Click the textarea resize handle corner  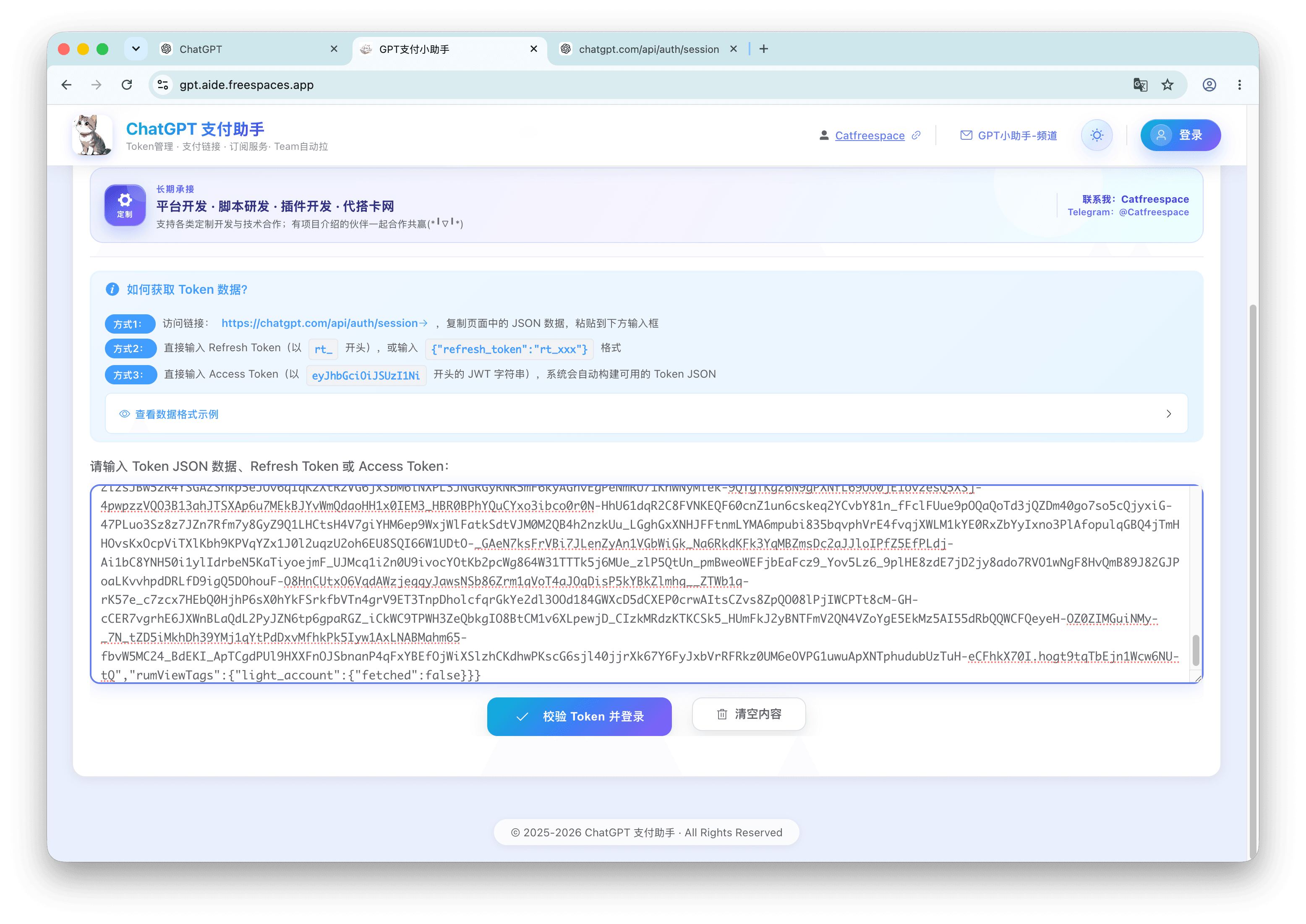pyautogui.click(x=1197, y=677)
